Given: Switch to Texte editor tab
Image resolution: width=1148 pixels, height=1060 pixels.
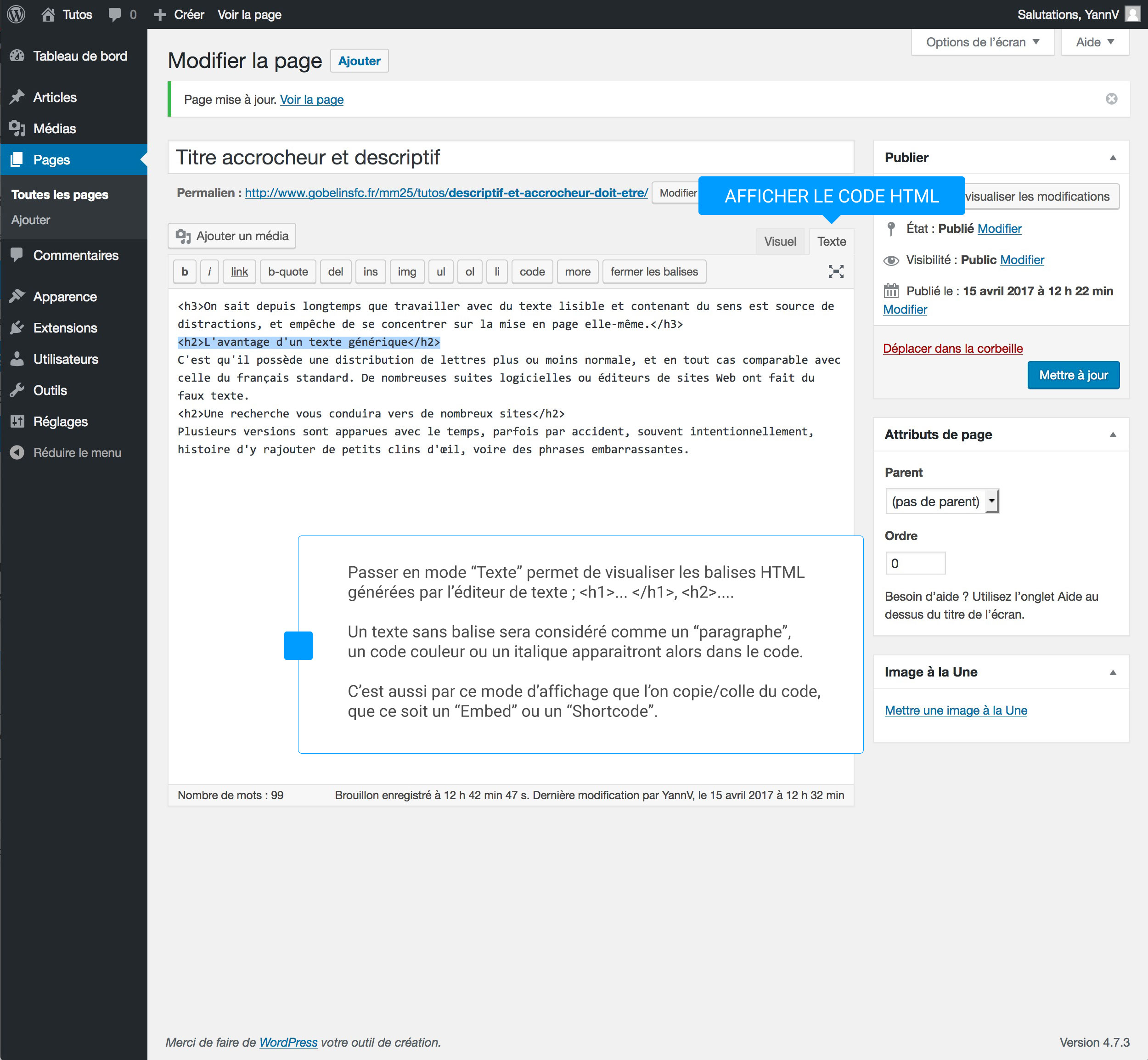Looking at the screenshot, I should (831, 242).
